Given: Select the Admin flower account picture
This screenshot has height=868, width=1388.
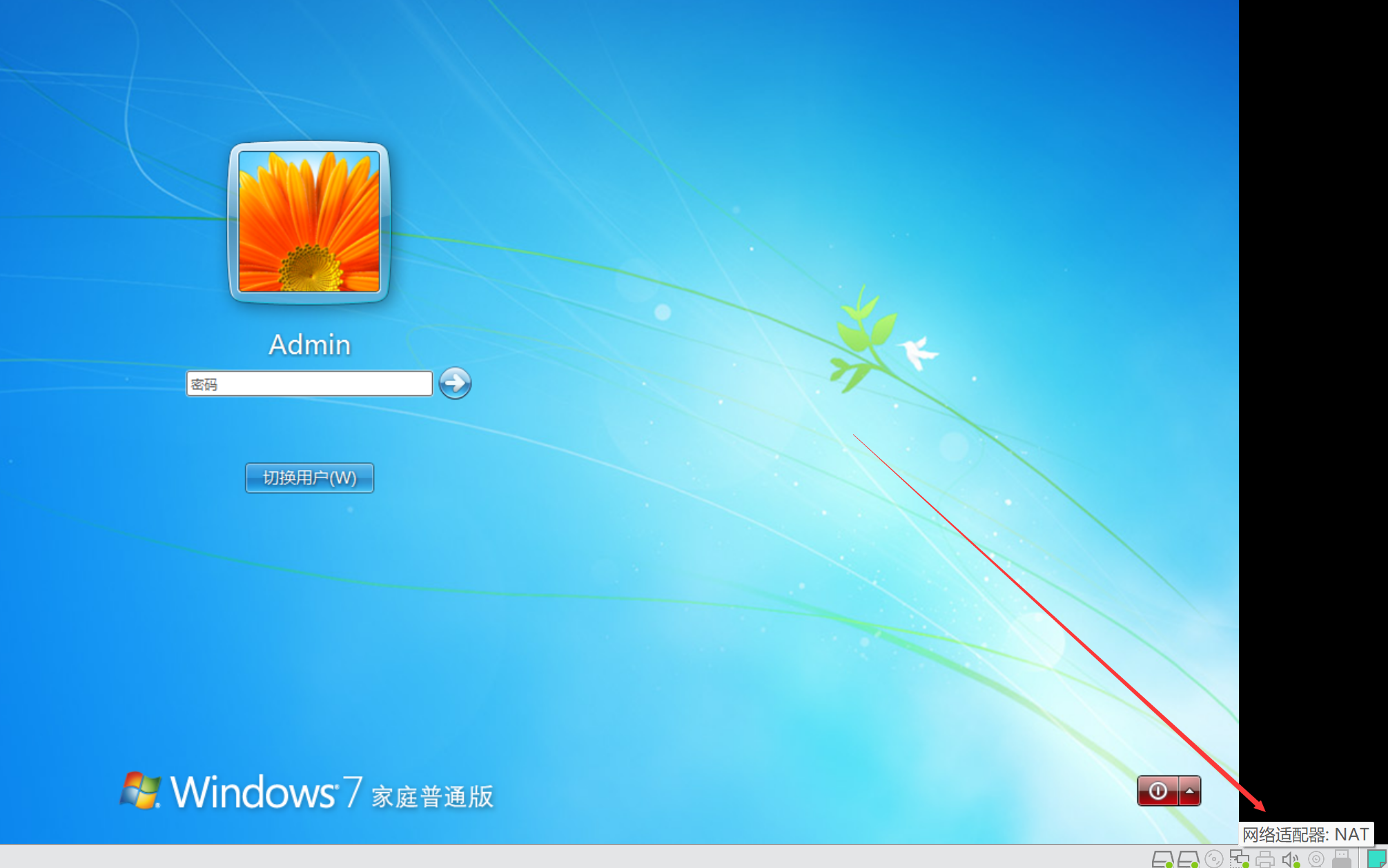Looking at the screenshot, I should point(309,222).
